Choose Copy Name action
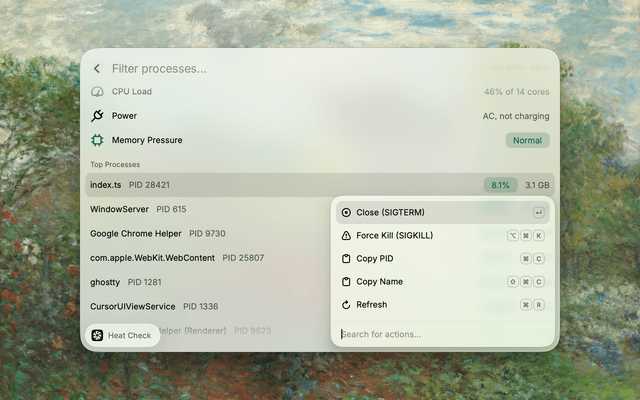The height and width of the screenshot is (400, 640). point(442,282)
